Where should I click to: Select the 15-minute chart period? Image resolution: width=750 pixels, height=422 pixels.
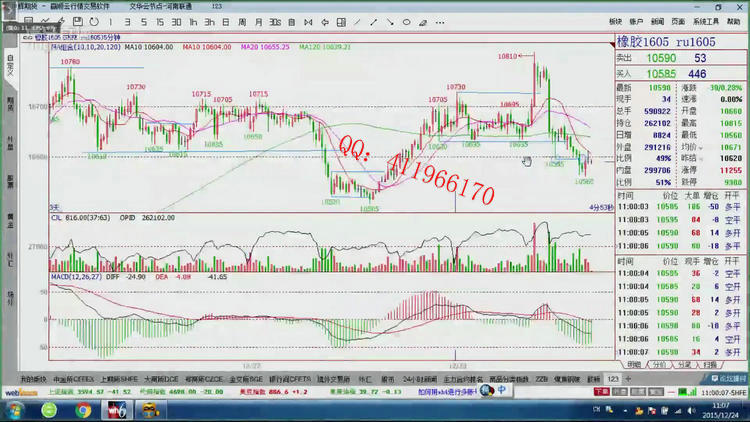[160, 22]
